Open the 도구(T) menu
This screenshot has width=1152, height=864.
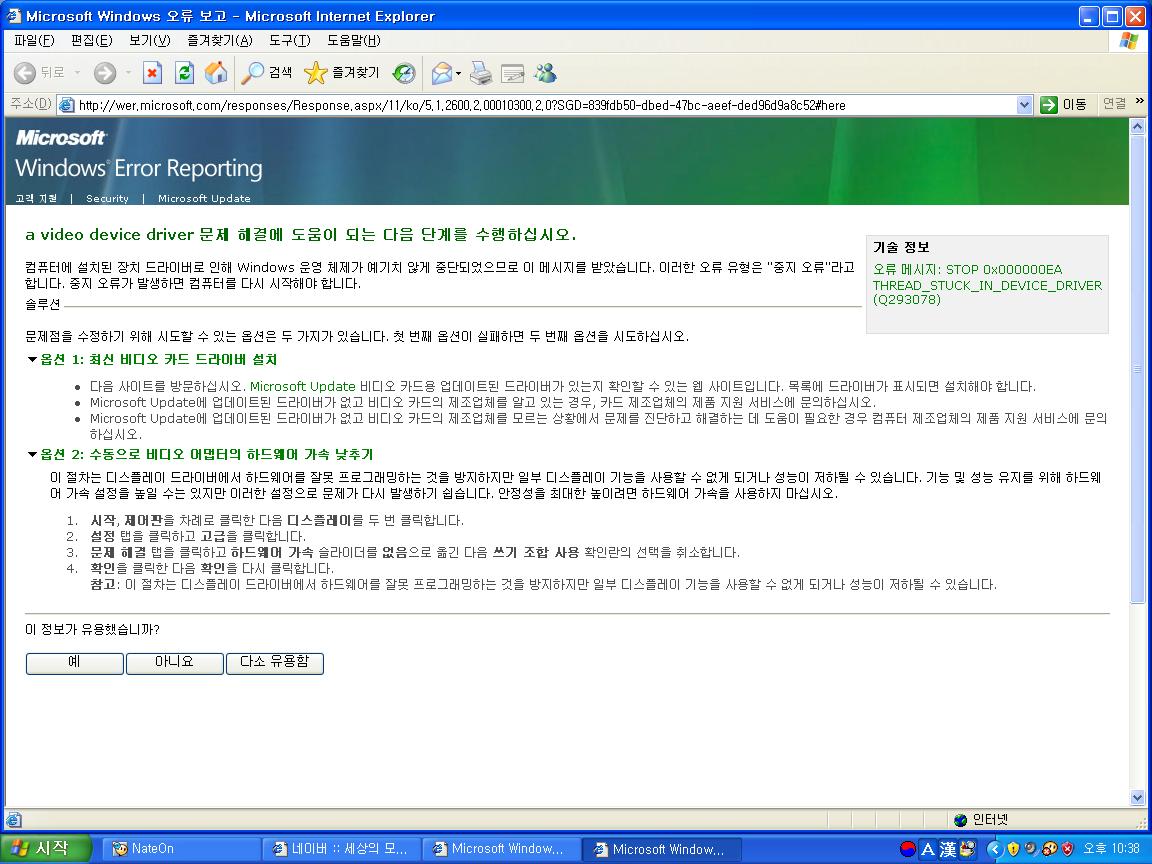tap(289, 40)
